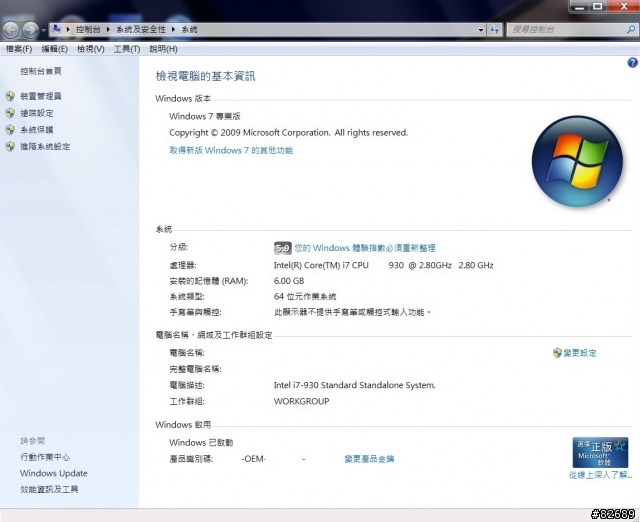Close the System window
This screenshot has height=522, width=640.
click(x=624, y=7)
